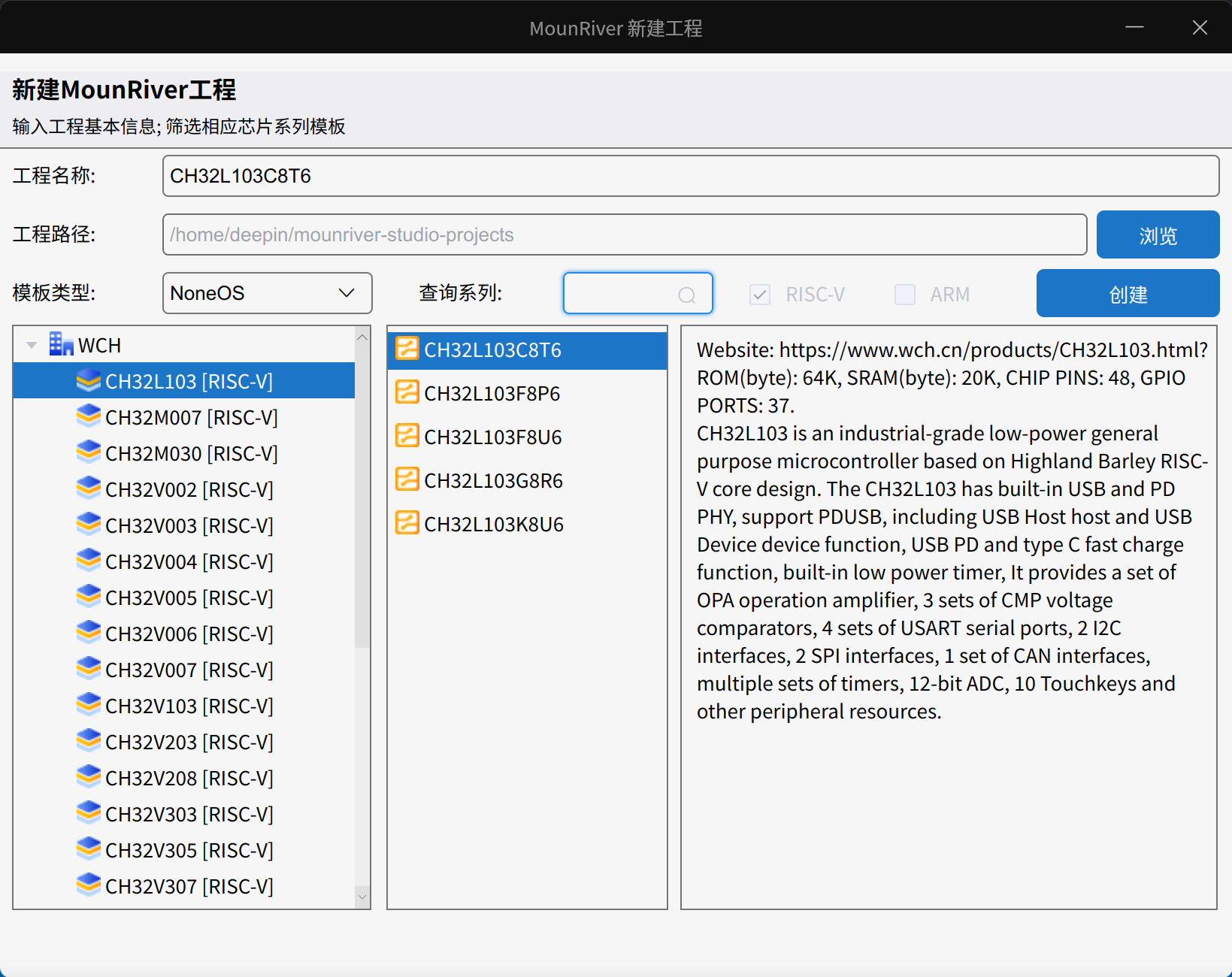Click the CH32M030 [RISC-V] series icon

tap(89, 452)
